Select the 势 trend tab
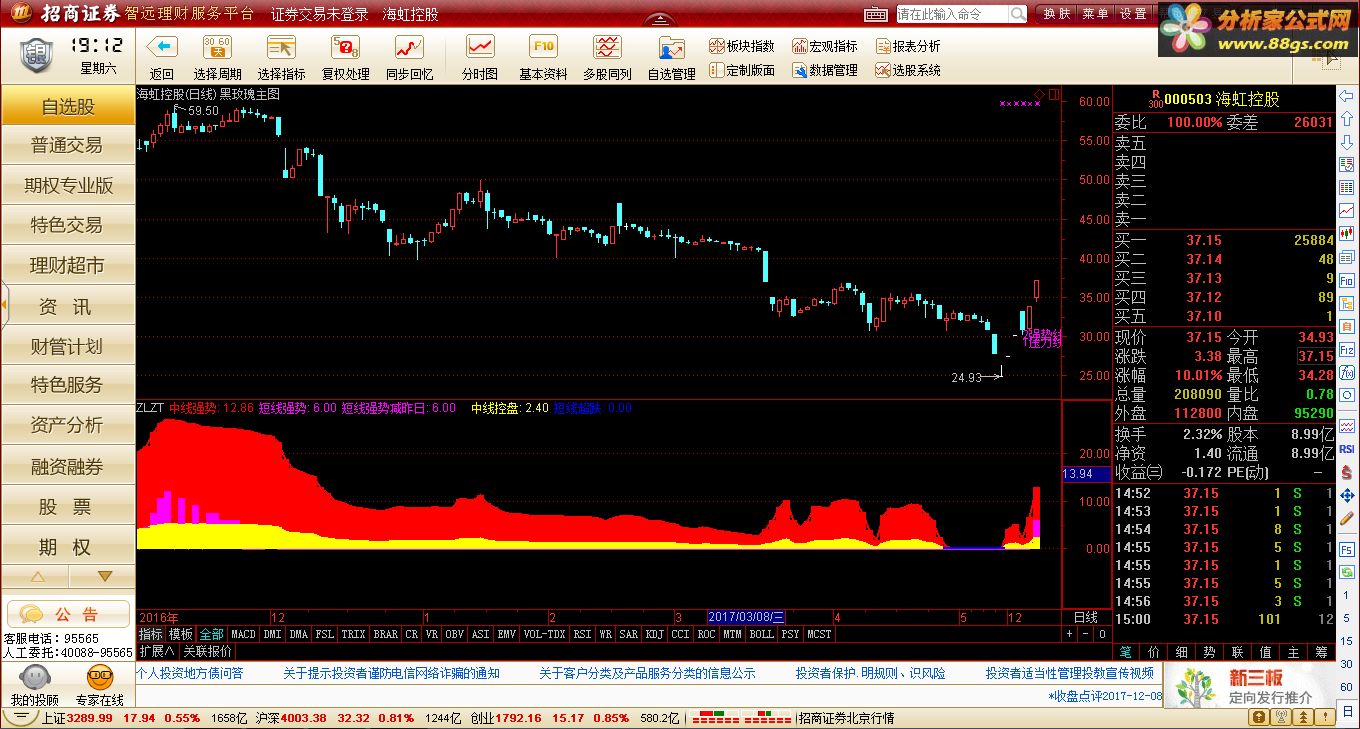1360x729 pixels. (1210, 652)
